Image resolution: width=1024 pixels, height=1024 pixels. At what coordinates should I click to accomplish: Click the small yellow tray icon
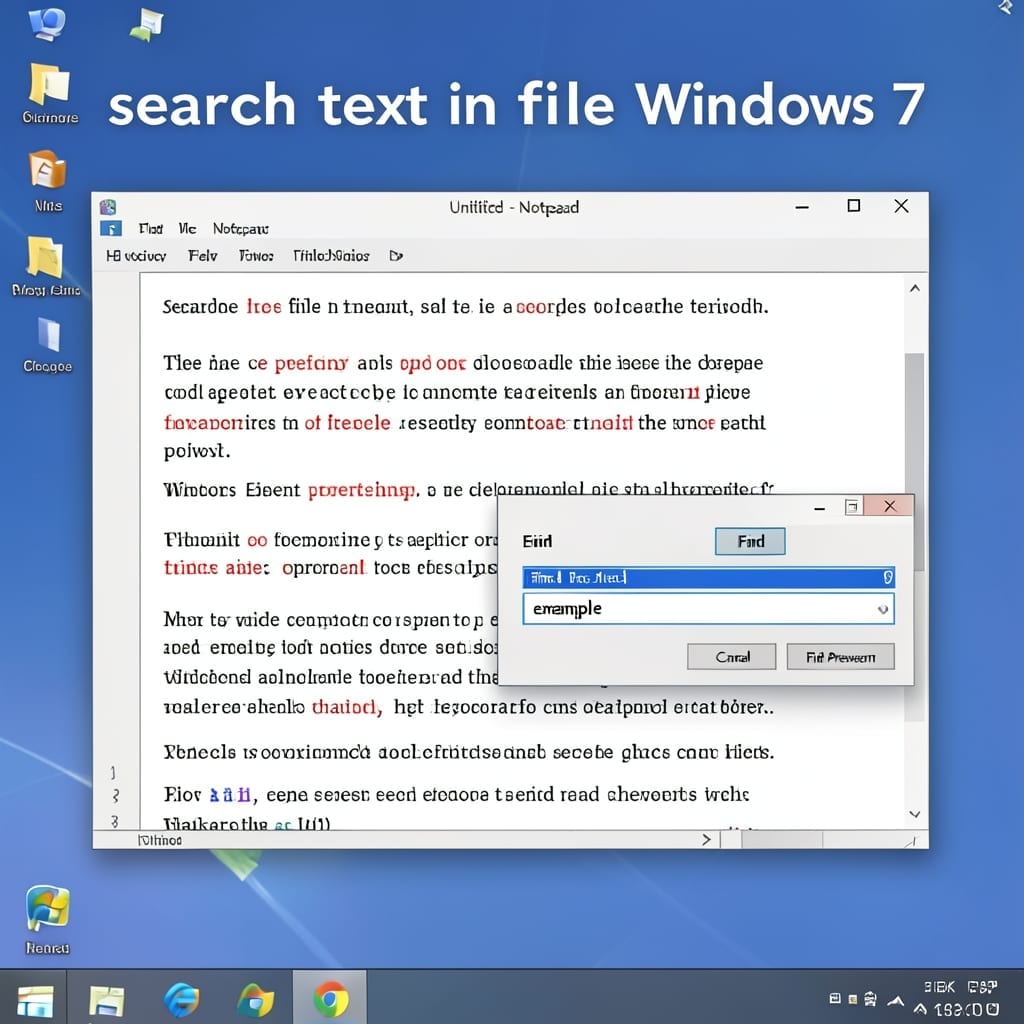pyautogui.click(x=853, y=999)
